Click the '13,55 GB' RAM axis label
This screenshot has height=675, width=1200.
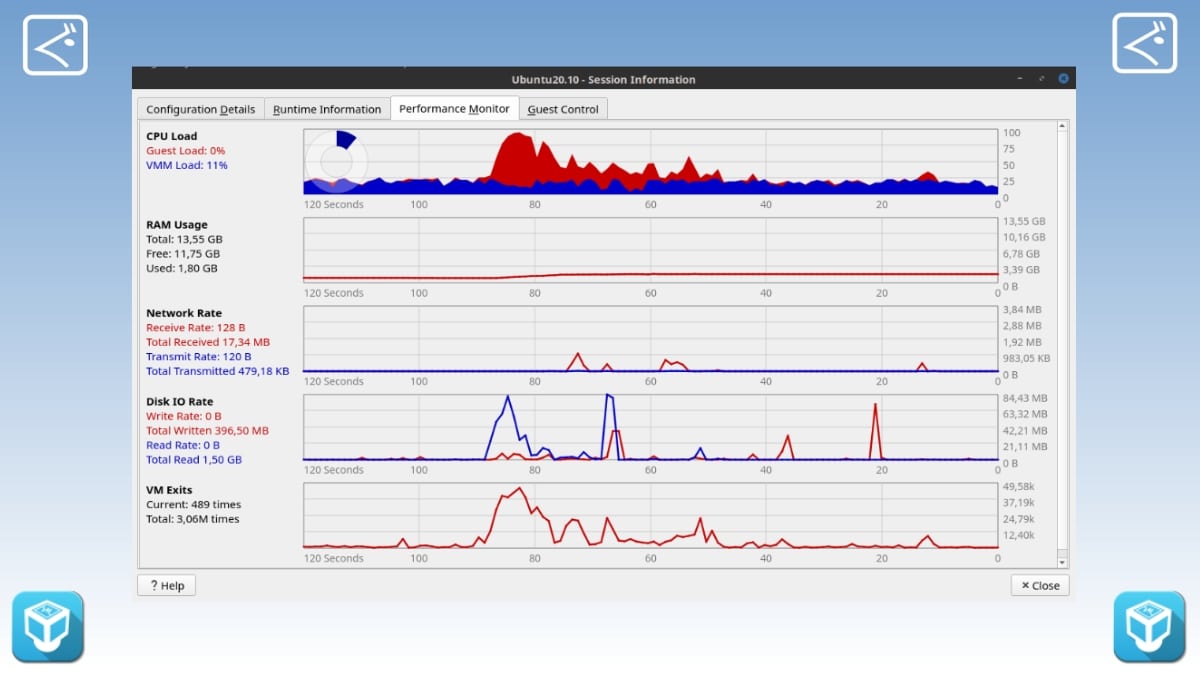click(1024, 221)
